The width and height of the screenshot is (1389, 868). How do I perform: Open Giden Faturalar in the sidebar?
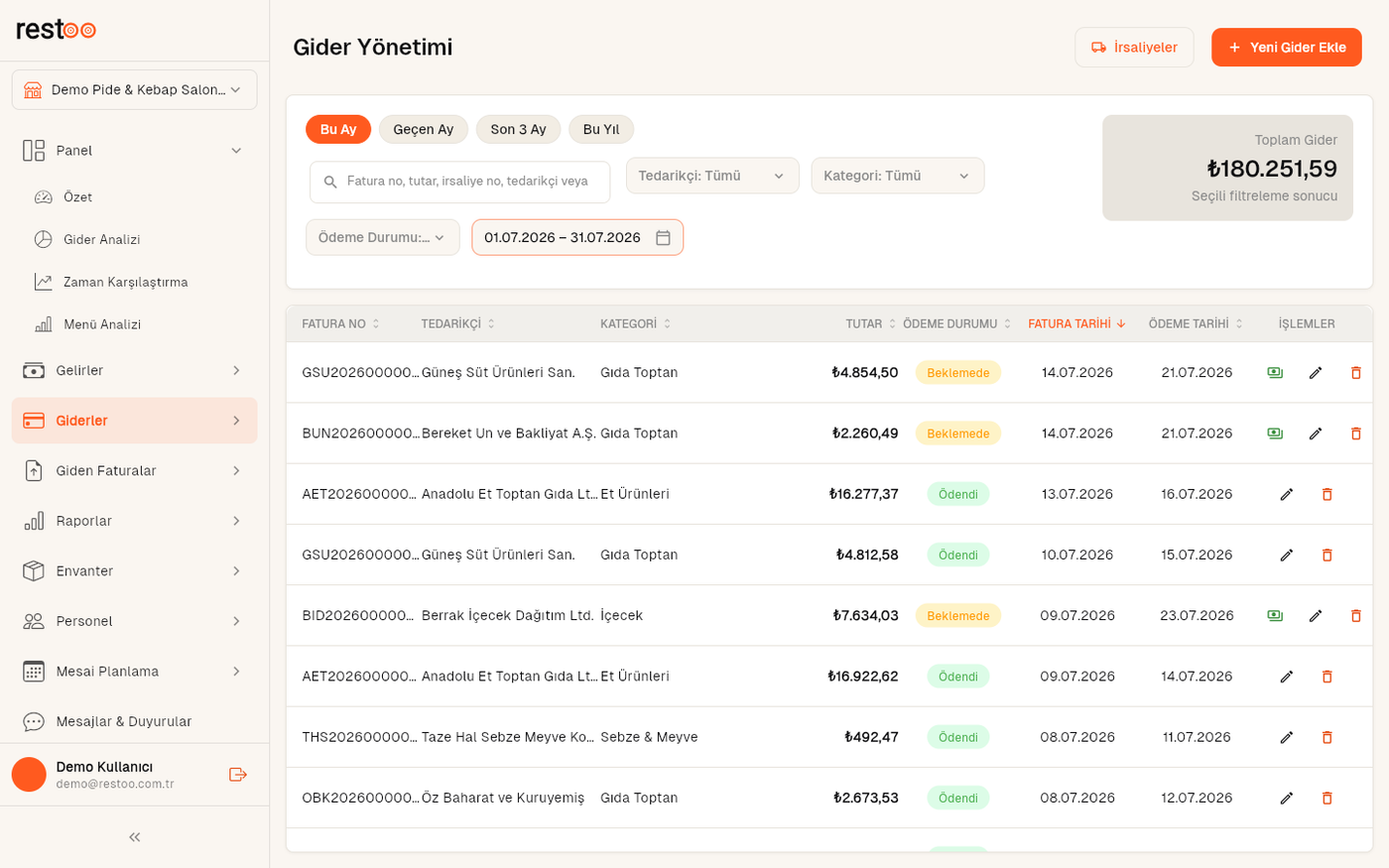135,471
